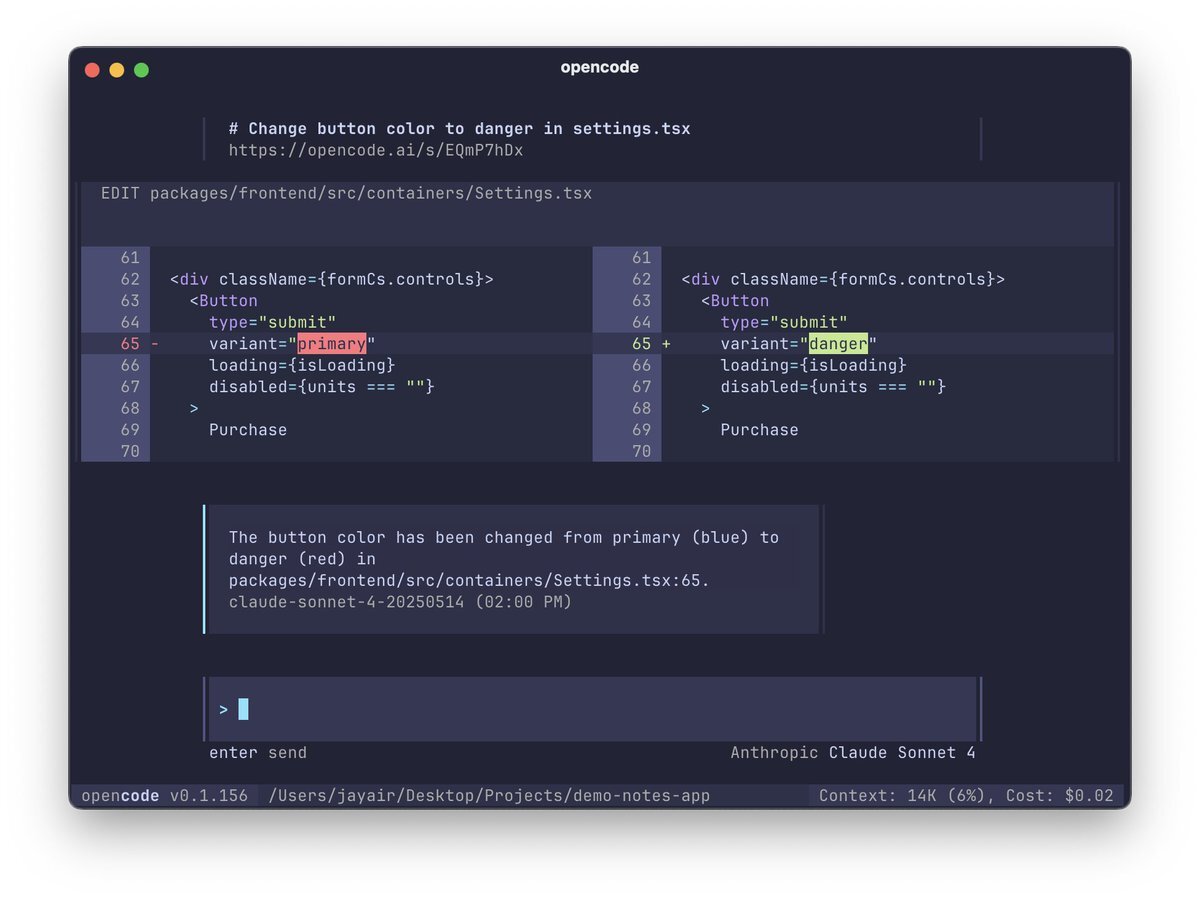Click disabled={units === ""} in left pane

click(322, 387)
